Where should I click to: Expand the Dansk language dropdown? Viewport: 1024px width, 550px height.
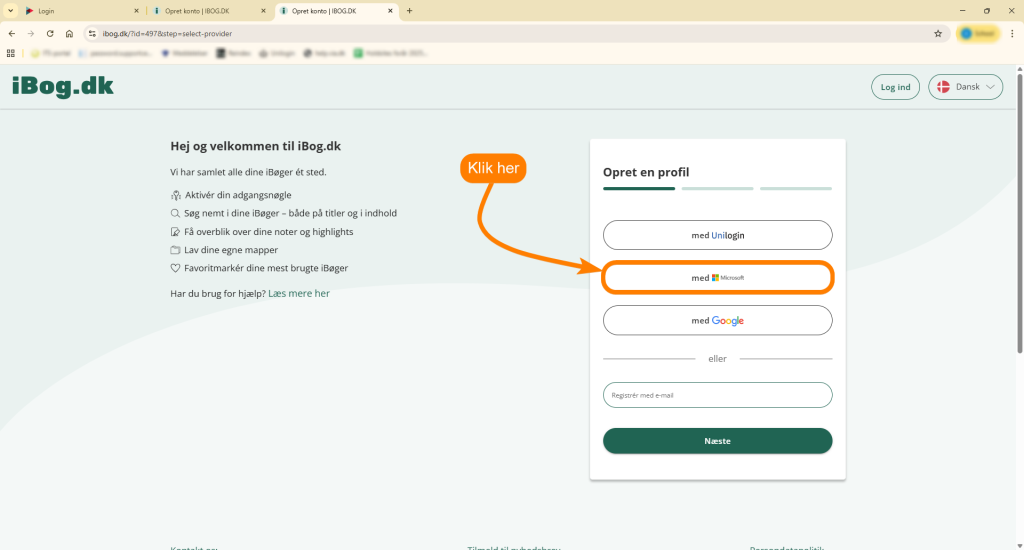tap(965, 87)
